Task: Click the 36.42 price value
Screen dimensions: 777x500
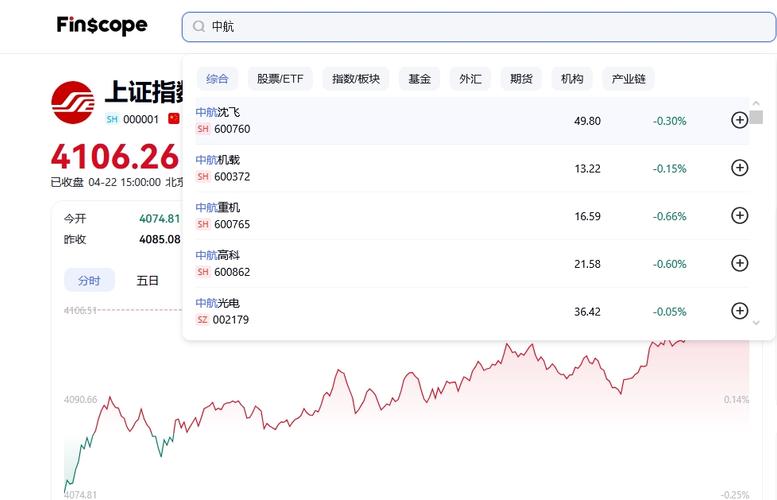Action: 587,312
